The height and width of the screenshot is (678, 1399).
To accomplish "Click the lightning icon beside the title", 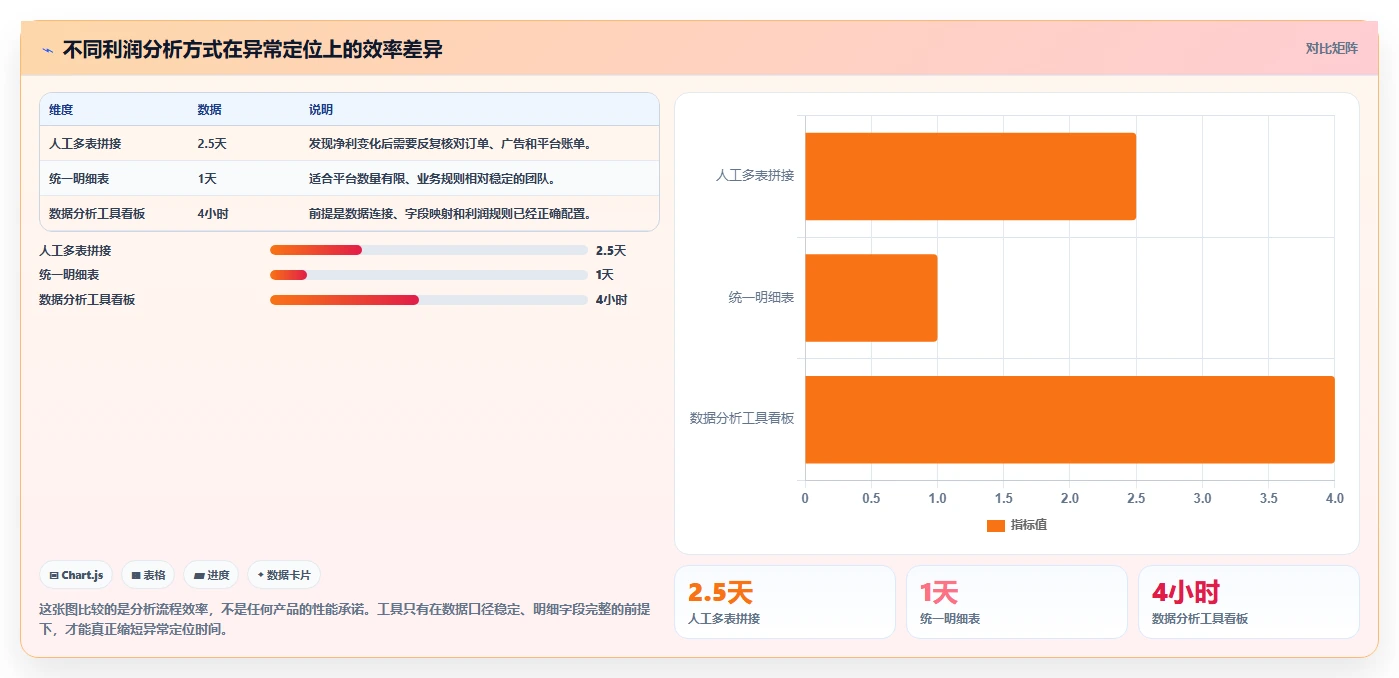I will coord(48,50).
